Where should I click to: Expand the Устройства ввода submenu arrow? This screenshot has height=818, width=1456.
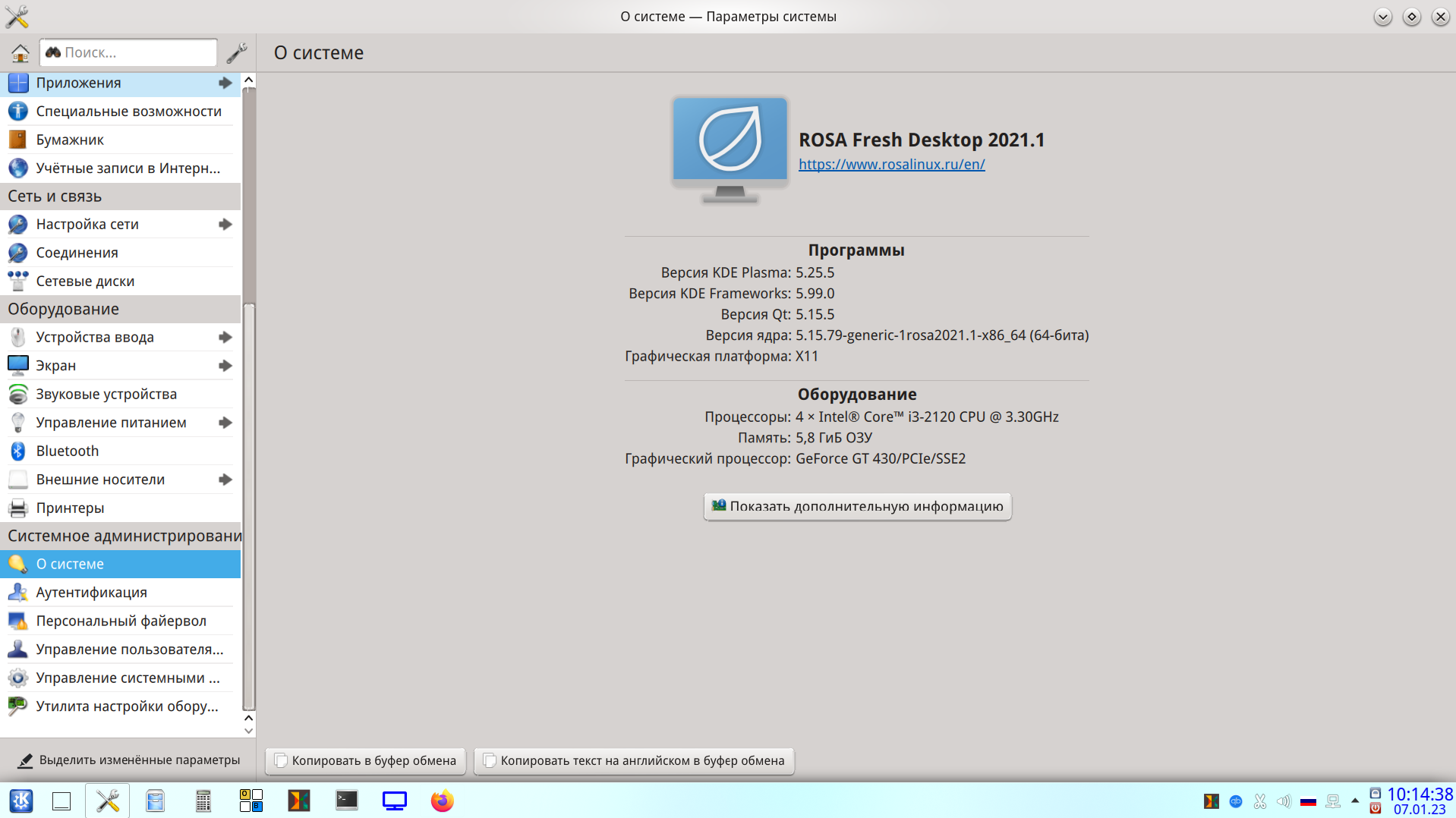coord(225,338)
